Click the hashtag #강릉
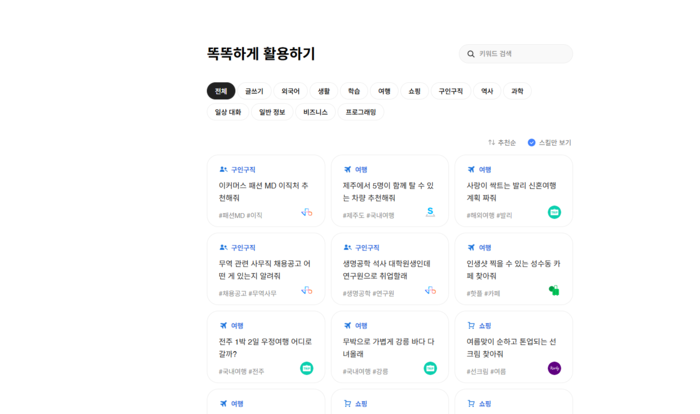 click(380, 372)
